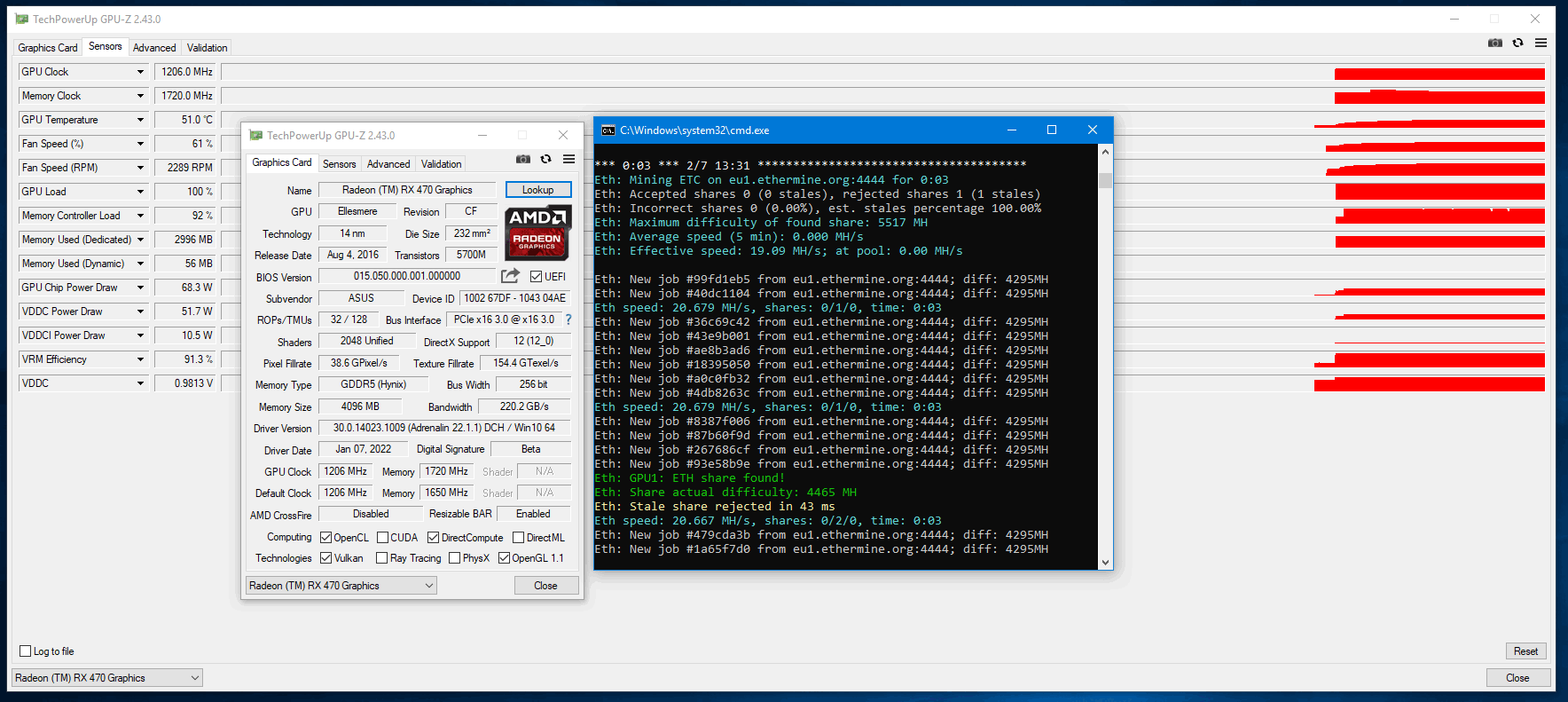Open the VRM Efficiency sensor dropdown
1568x702 pixels.
[140, 359]
